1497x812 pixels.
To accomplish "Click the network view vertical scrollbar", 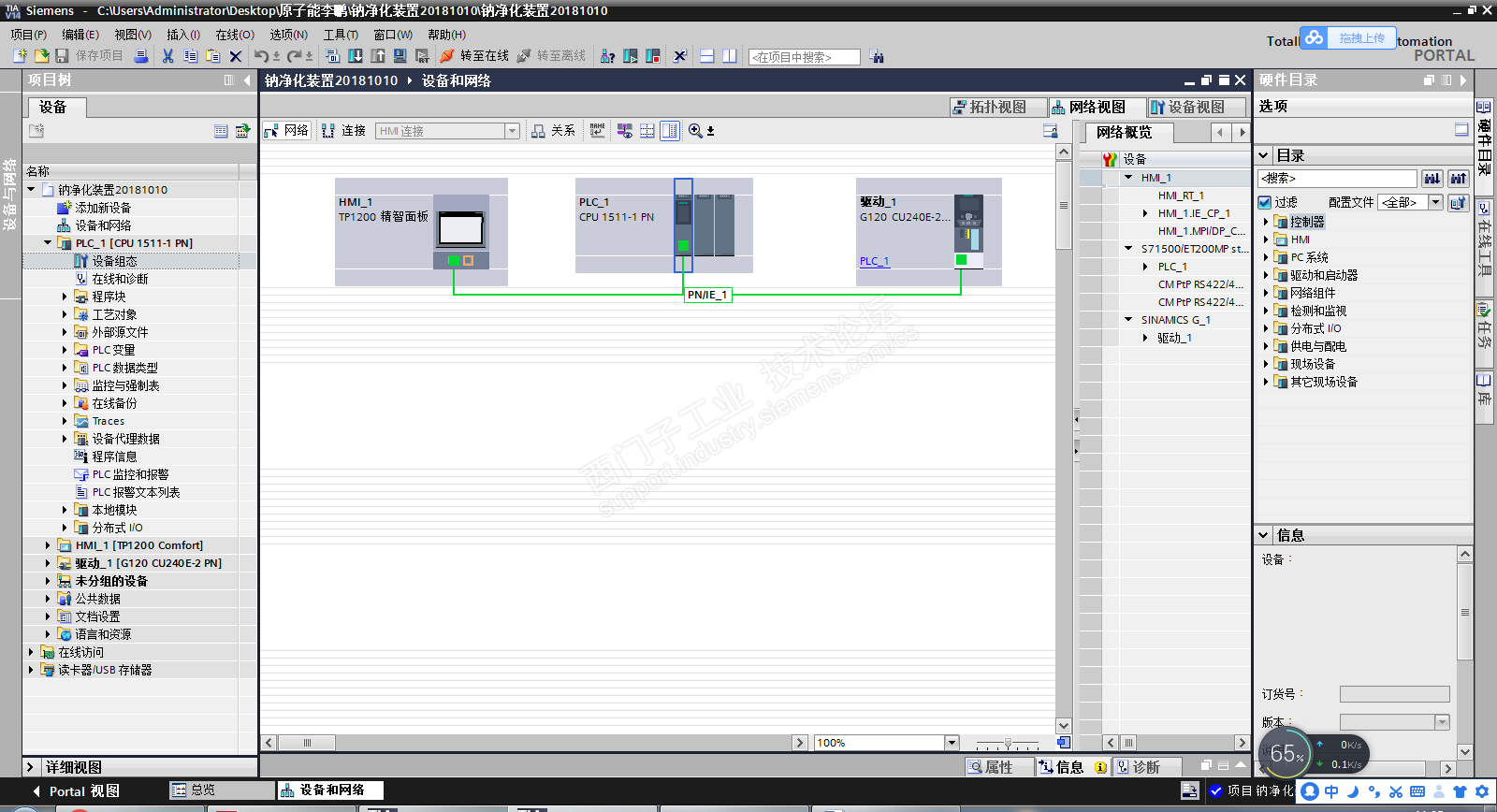I will tap(1063, 438).
